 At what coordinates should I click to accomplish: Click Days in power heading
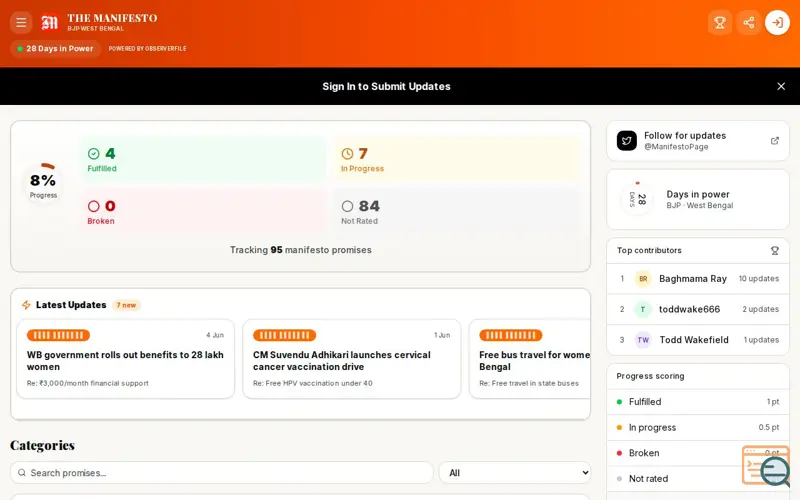(697, 194)
